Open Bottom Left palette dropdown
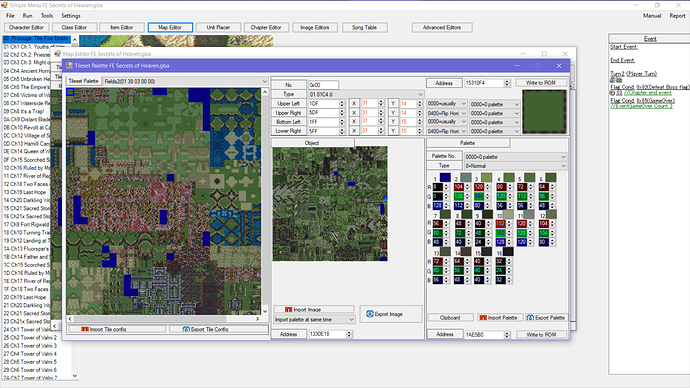690x388 pixels. (x=495, y=122)
